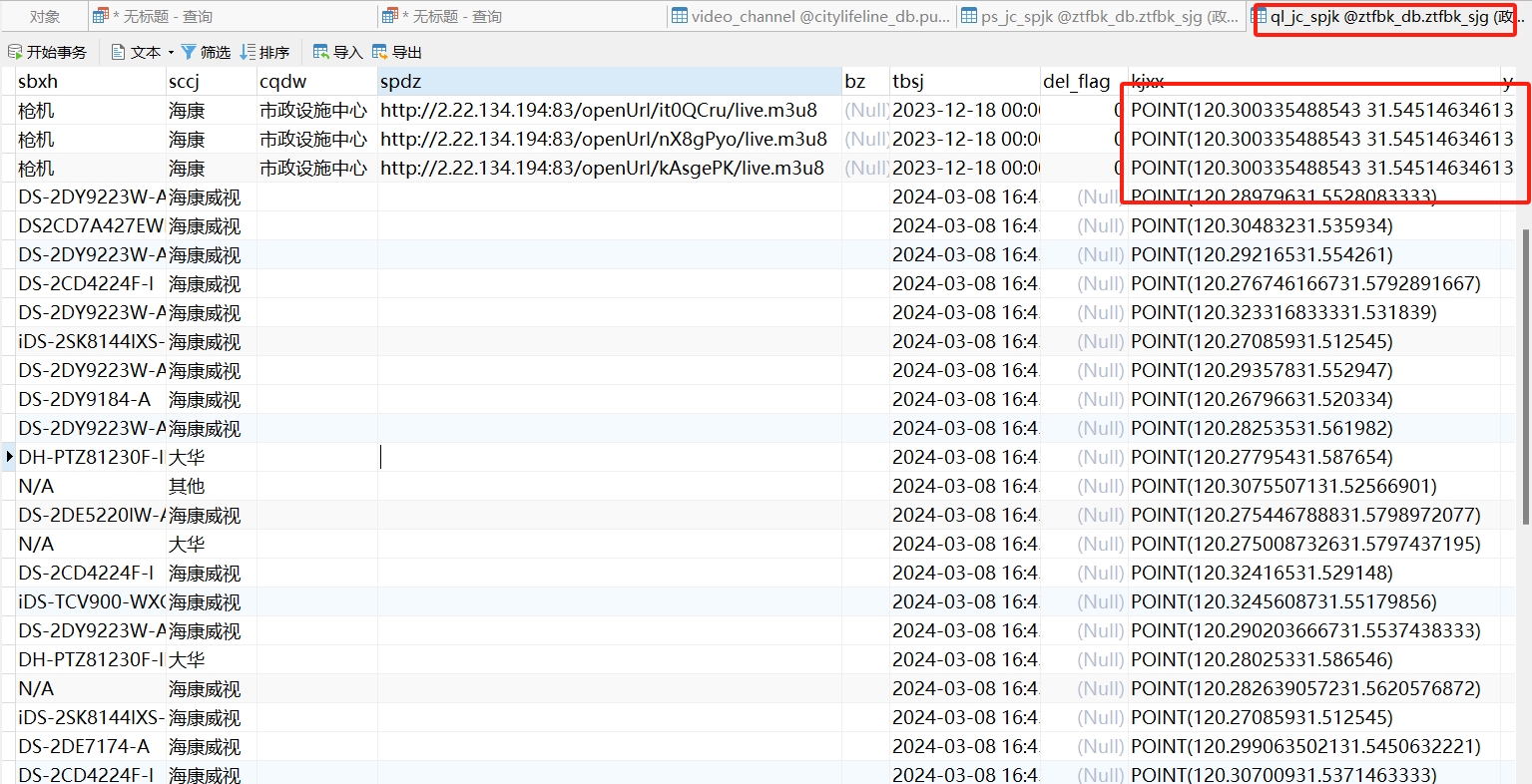Select the iDS-TCV900-WX model cell

coord(91,601)
